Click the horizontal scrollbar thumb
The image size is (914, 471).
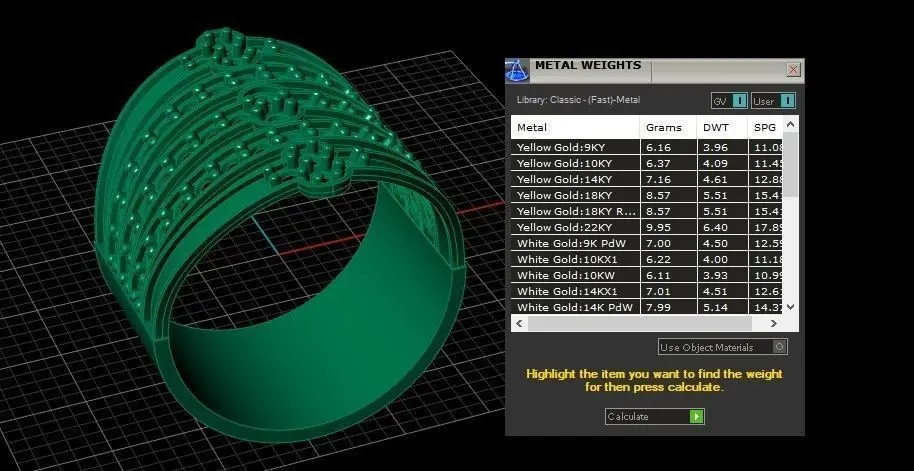click(x=640, y=323)
